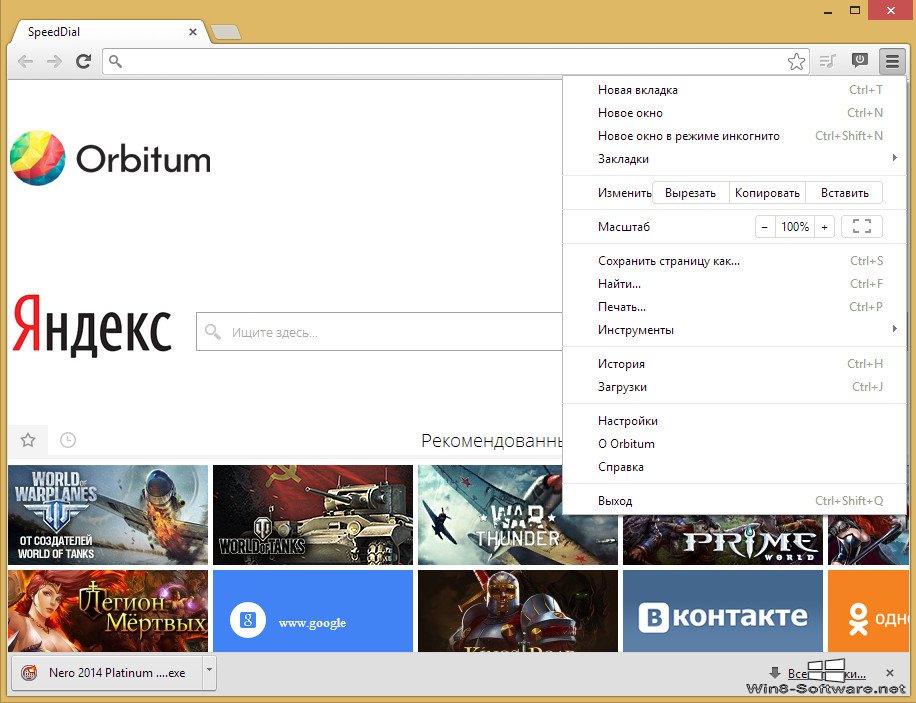Viewport: 916px width, 703px height.
Task: Open the www.google tile
Action: click(x=313, y=611)
